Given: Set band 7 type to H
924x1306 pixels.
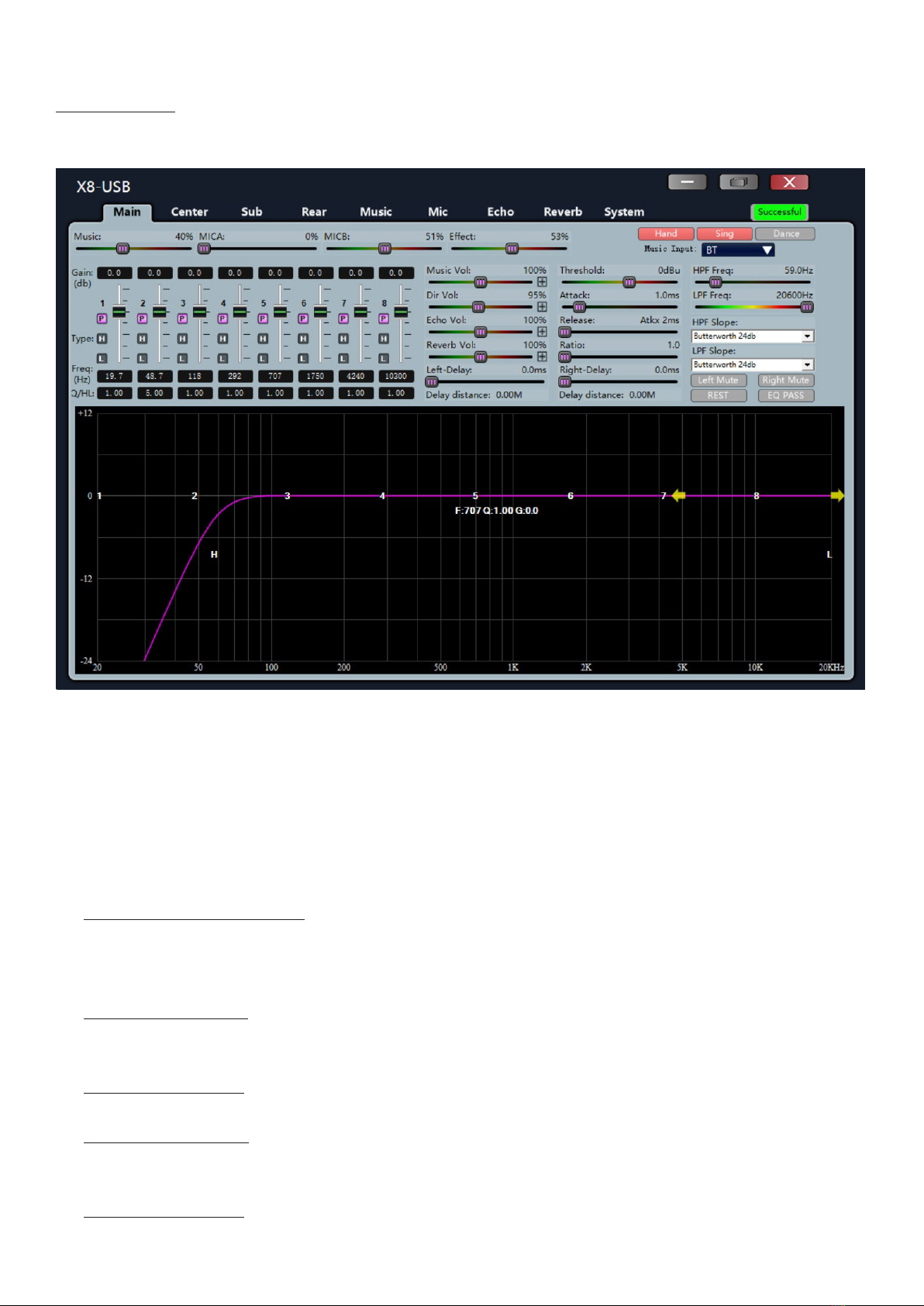Looking at the screenshot, I should pyautogui.click(x=343, y=339).
